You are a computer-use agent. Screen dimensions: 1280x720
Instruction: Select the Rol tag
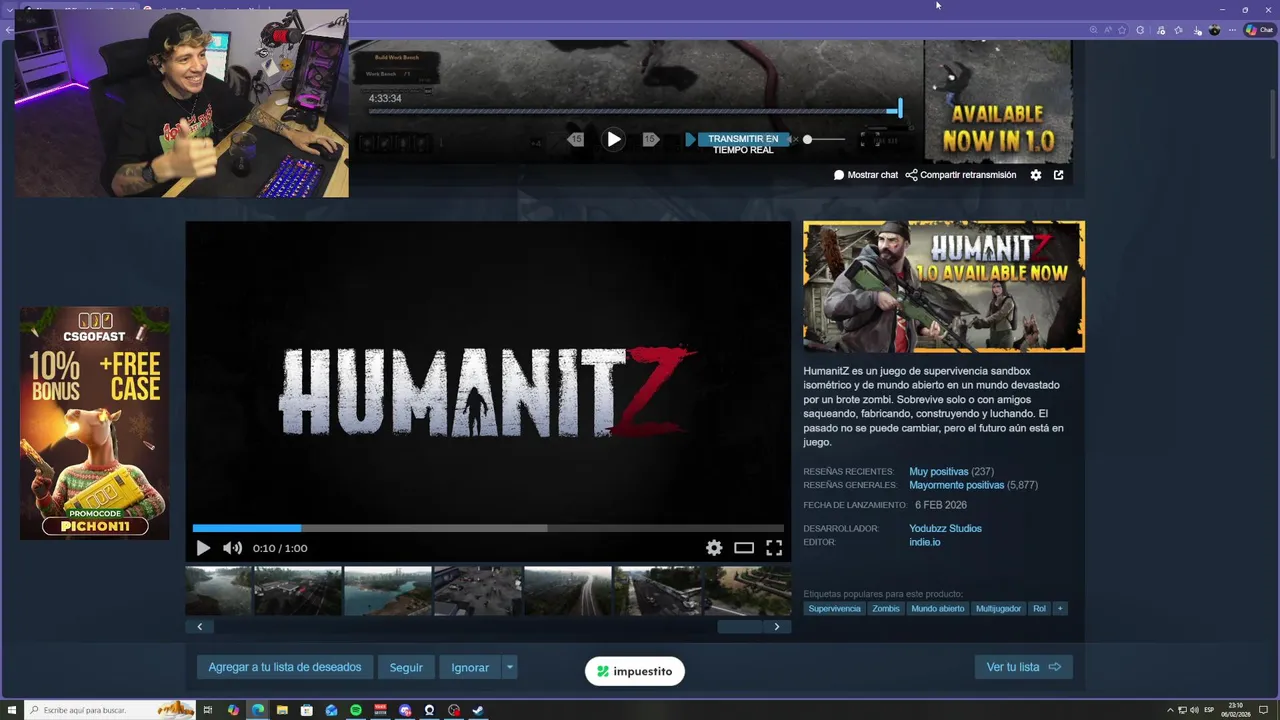[x=1040, y=608]
